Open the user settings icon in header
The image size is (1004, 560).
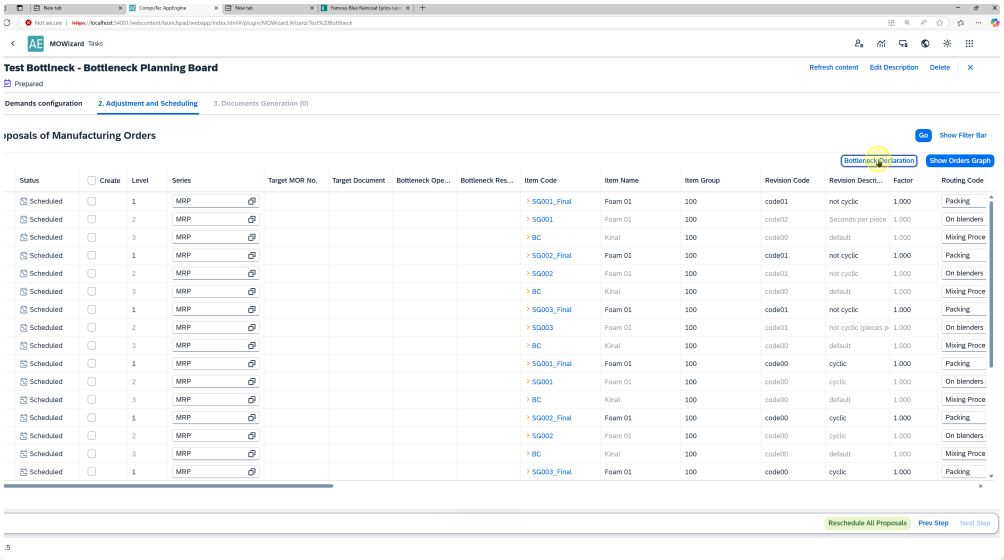[x=859, y=43]
